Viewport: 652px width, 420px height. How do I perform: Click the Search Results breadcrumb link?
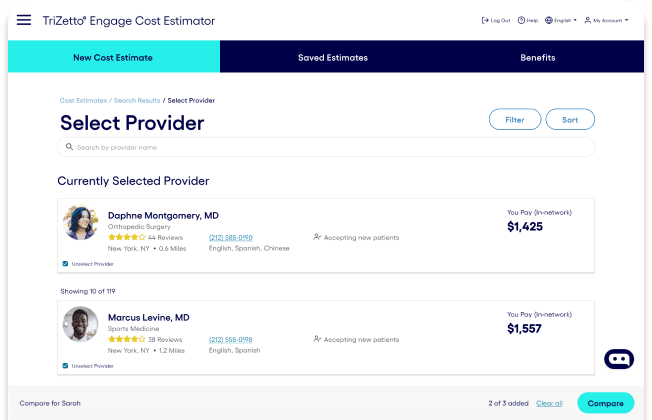(x=137, y=101)
